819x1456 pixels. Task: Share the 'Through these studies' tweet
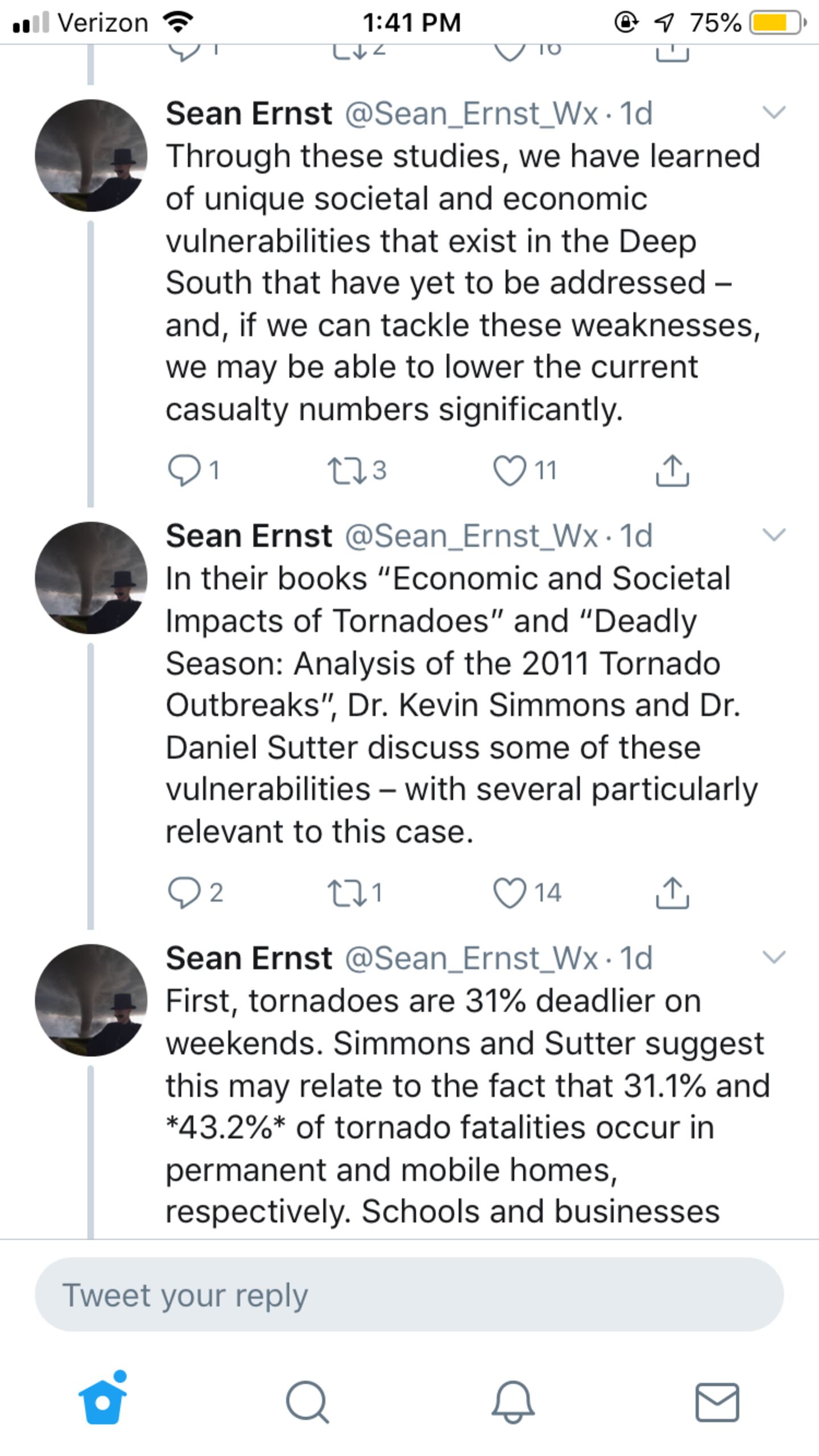click(x=672, y=471)
